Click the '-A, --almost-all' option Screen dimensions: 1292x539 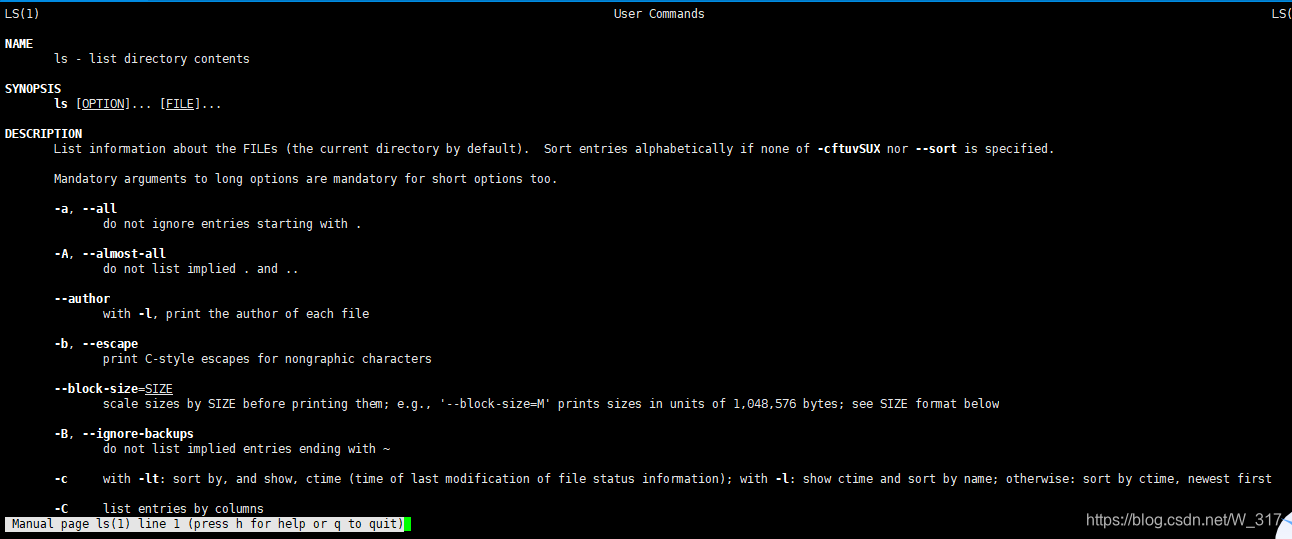click(110, 254)
